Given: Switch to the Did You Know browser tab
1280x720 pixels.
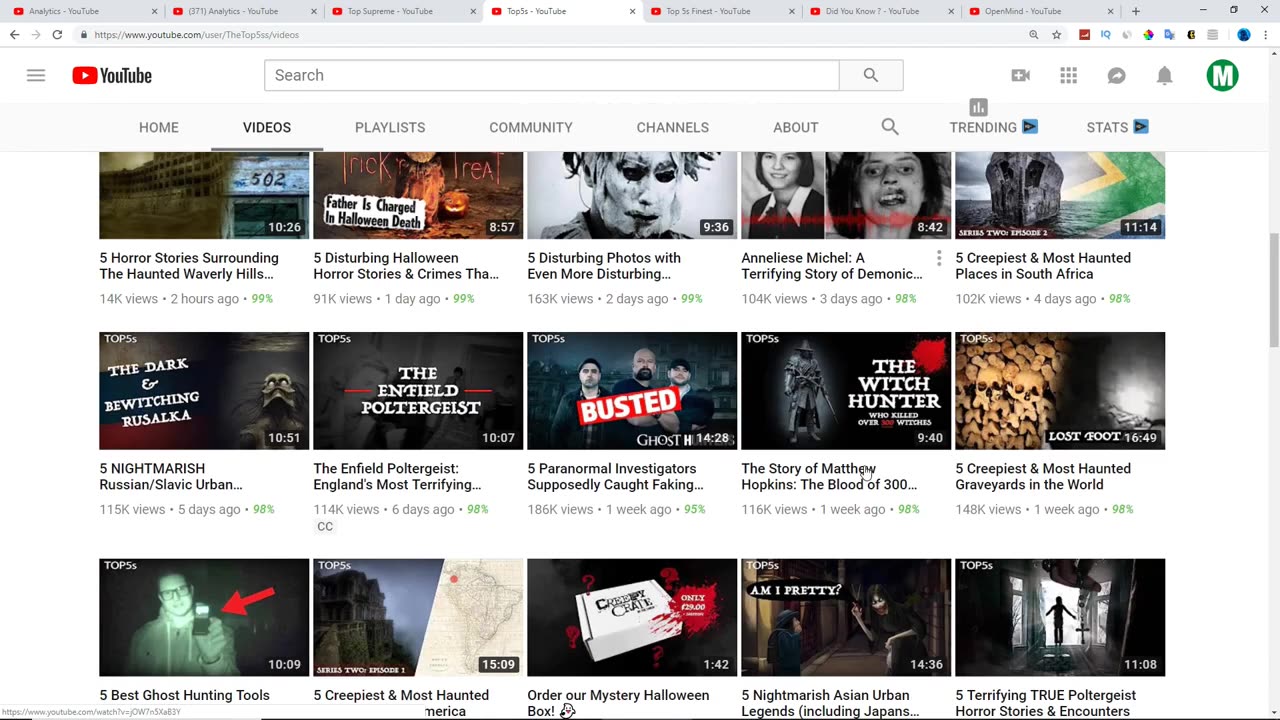Looking at the screenshot, I should click(x=880, y=11).
